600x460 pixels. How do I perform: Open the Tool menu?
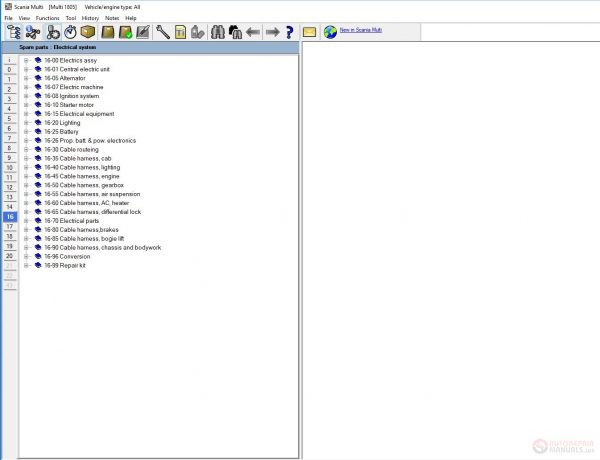[x=71, y=18]
